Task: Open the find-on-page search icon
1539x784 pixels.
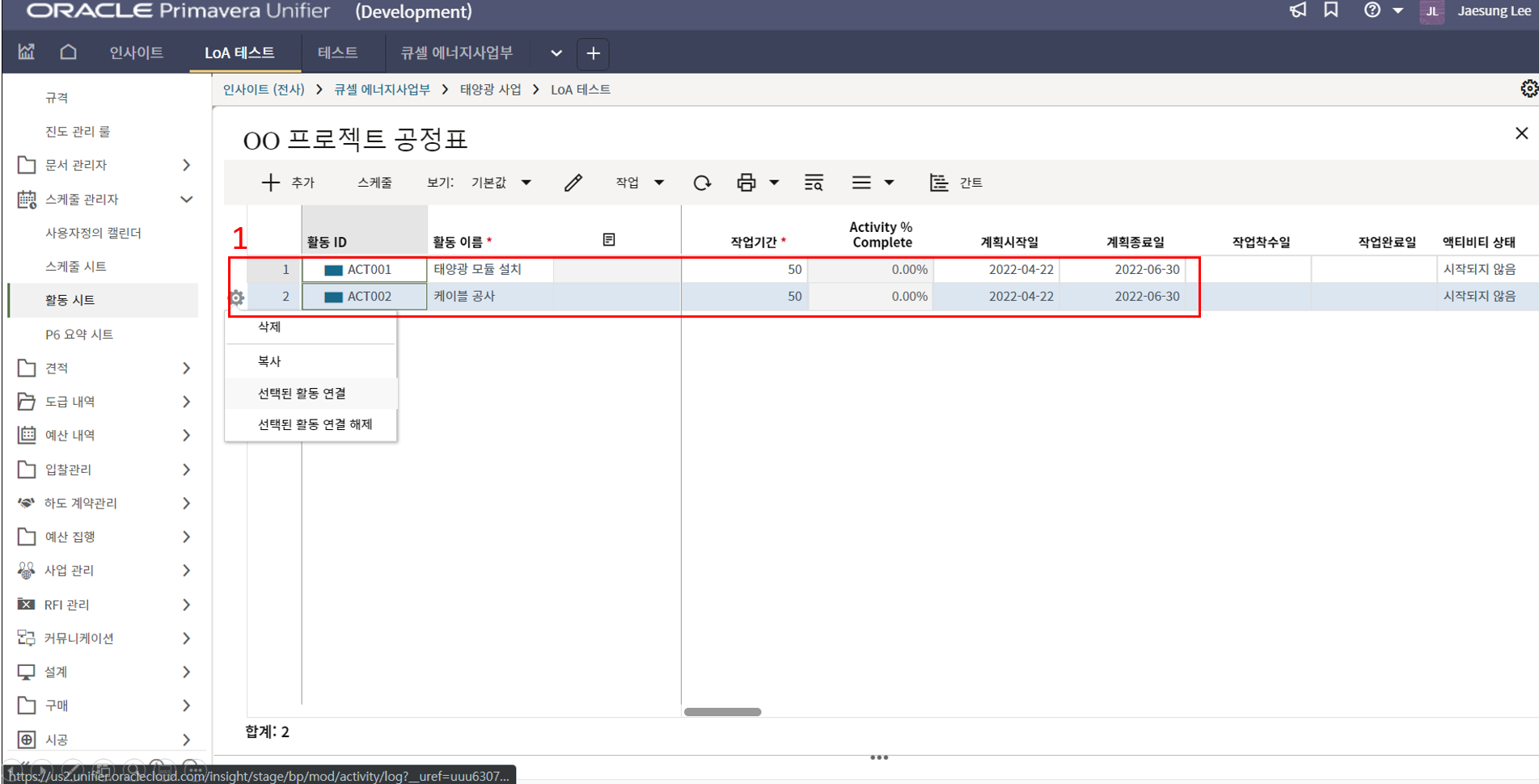Action: point(814,183)
